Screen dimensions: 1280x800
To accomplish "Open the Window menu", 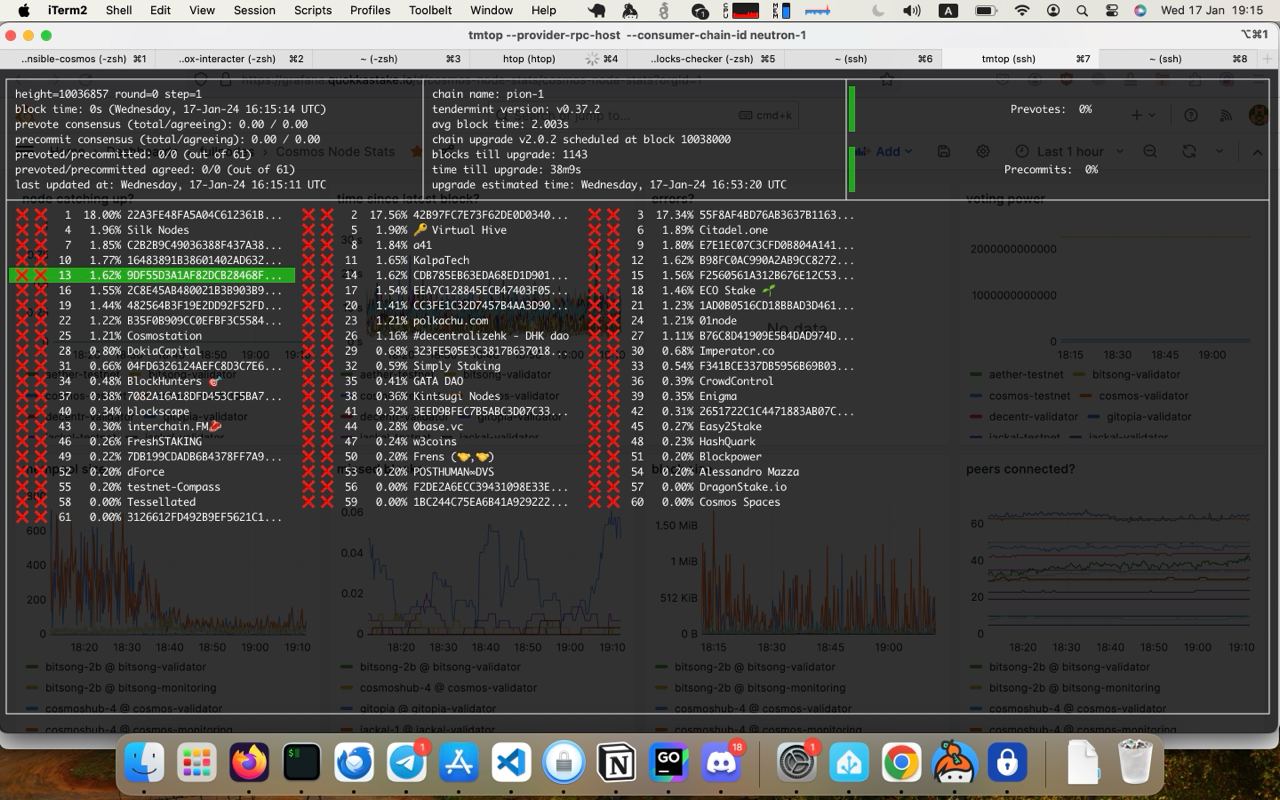I will point(491,10).
